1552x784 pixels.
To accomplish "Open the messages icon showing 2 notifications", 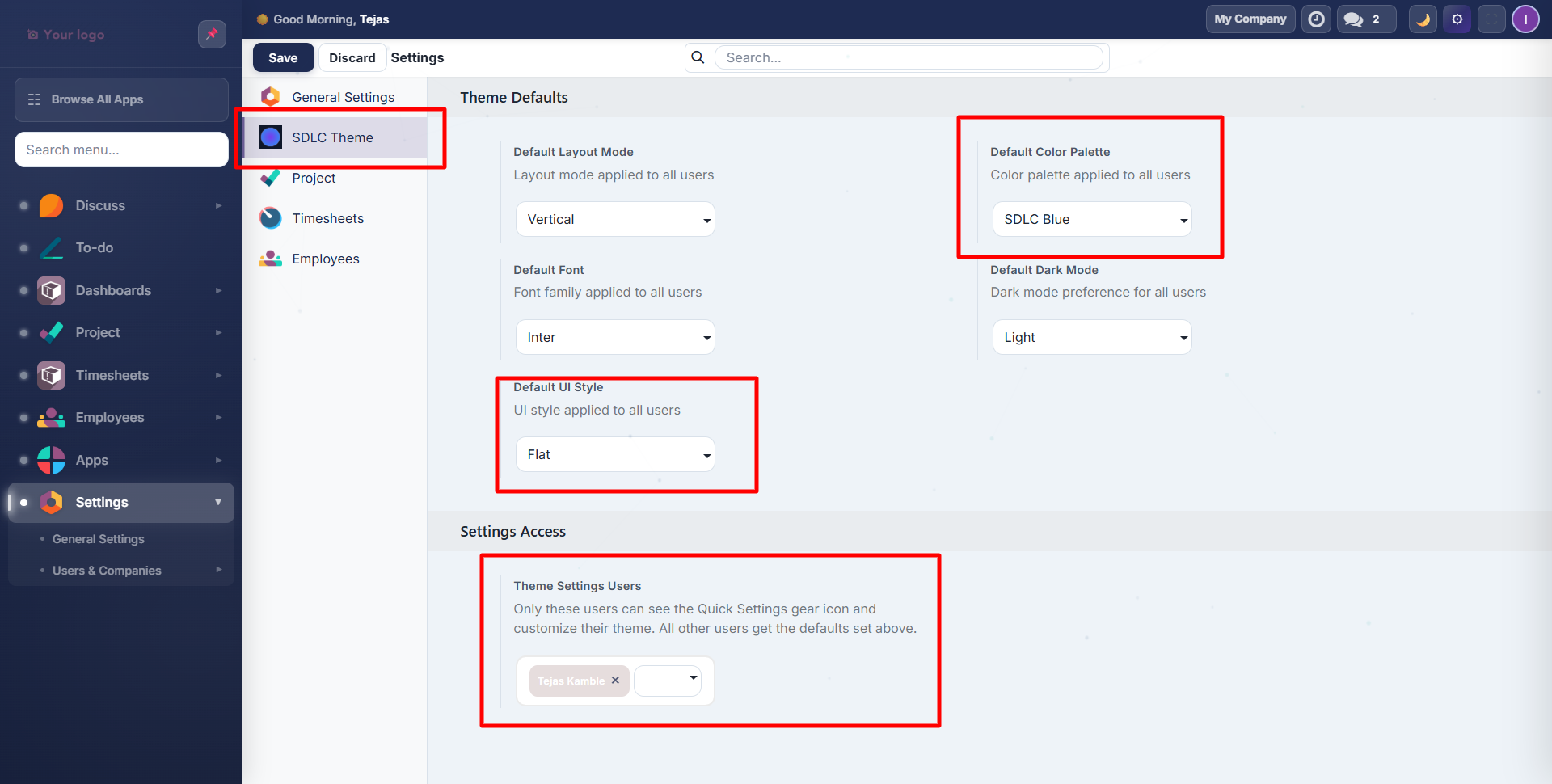I will 1364,19.
